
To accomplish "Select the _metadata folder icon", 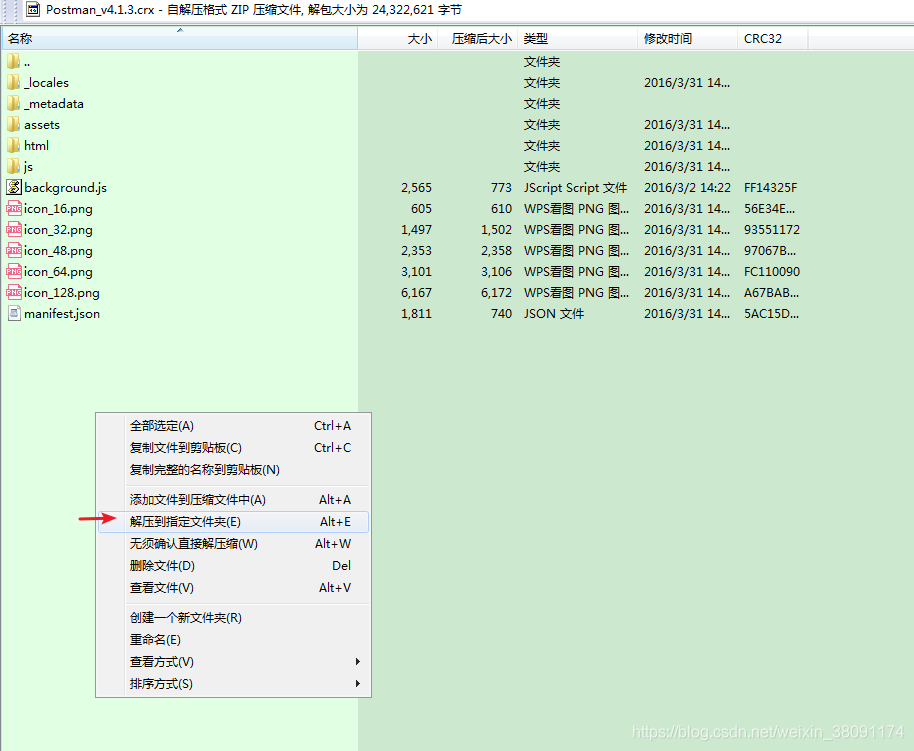I will coord(14,104).
